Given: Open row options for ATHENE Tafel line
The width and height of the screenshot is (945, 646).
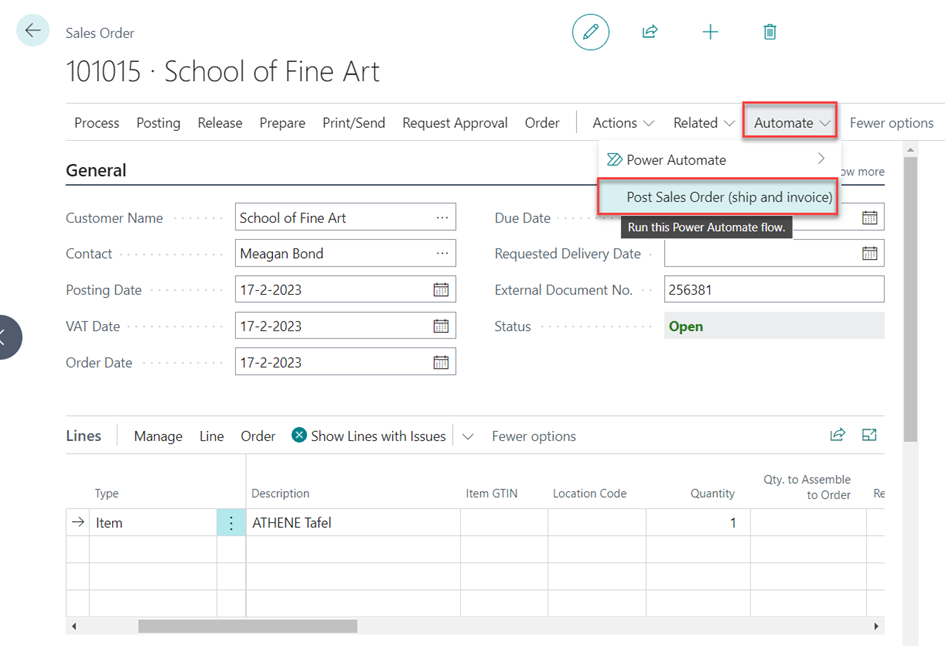Looking at the screenshot, I should tap(231, 522).
